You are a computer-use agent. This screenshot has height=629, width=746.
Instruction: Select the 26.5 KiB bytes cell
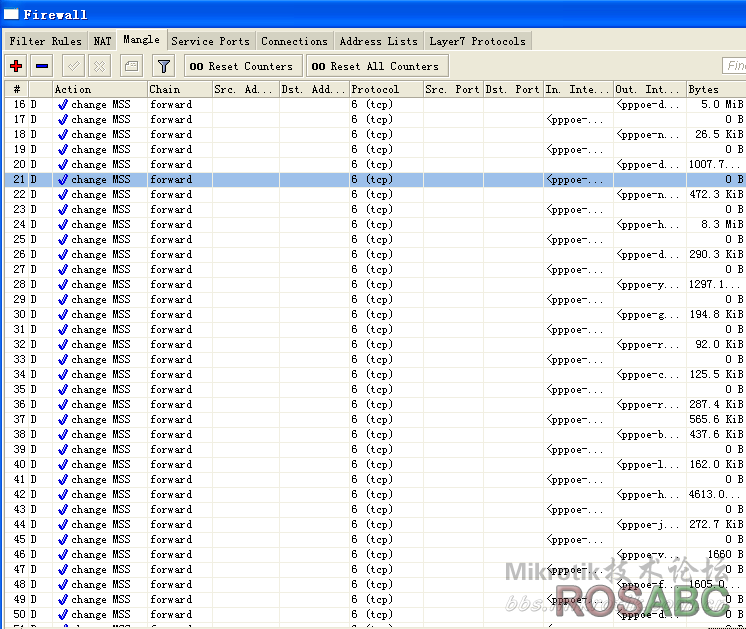pos(716,135)
